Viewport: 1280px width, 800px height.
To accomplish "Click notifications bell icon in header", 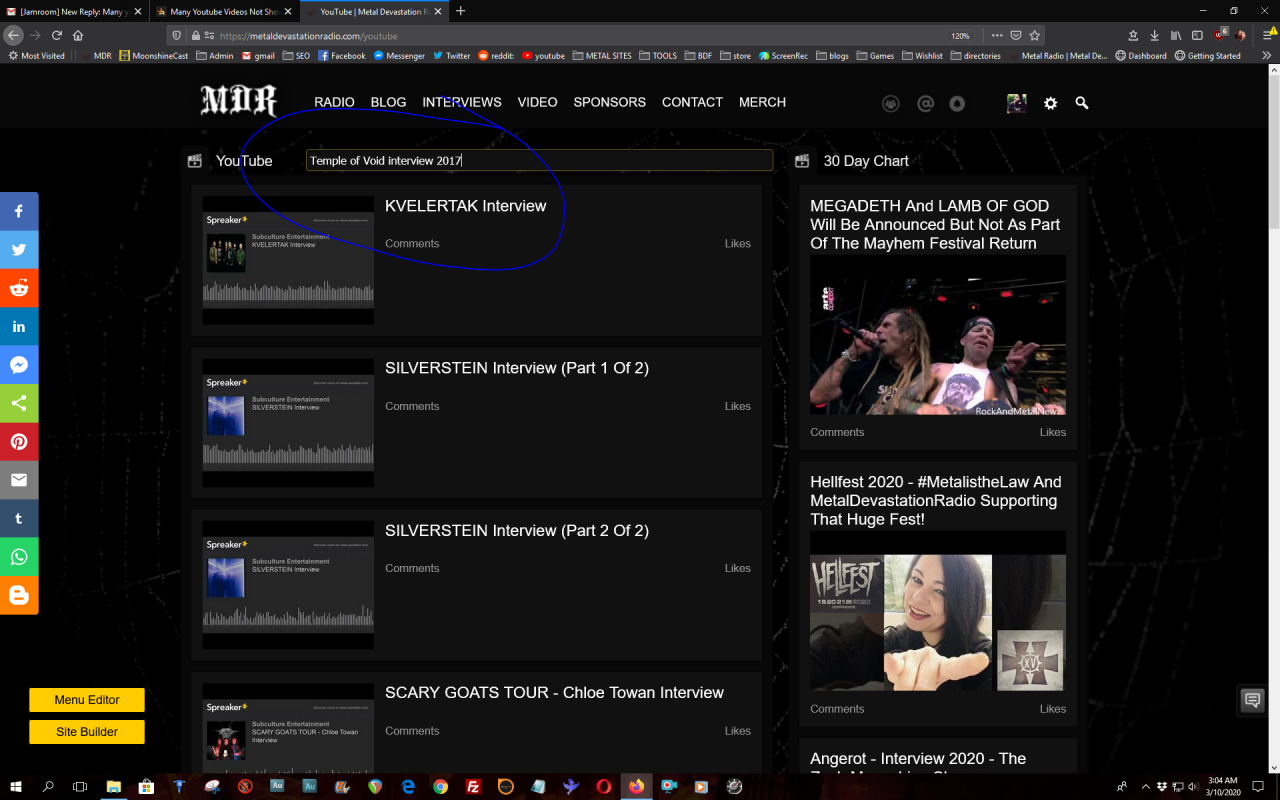I will [x=957, y=103].
